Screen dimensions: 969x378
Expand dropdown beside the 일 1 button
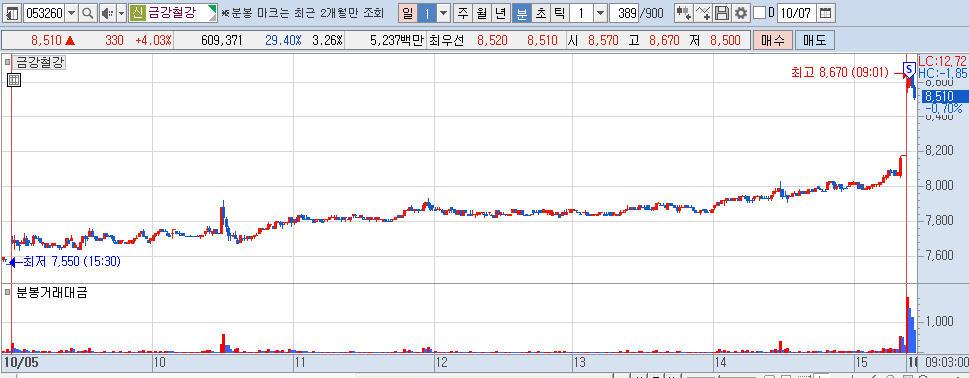click(x=444, y=12)
